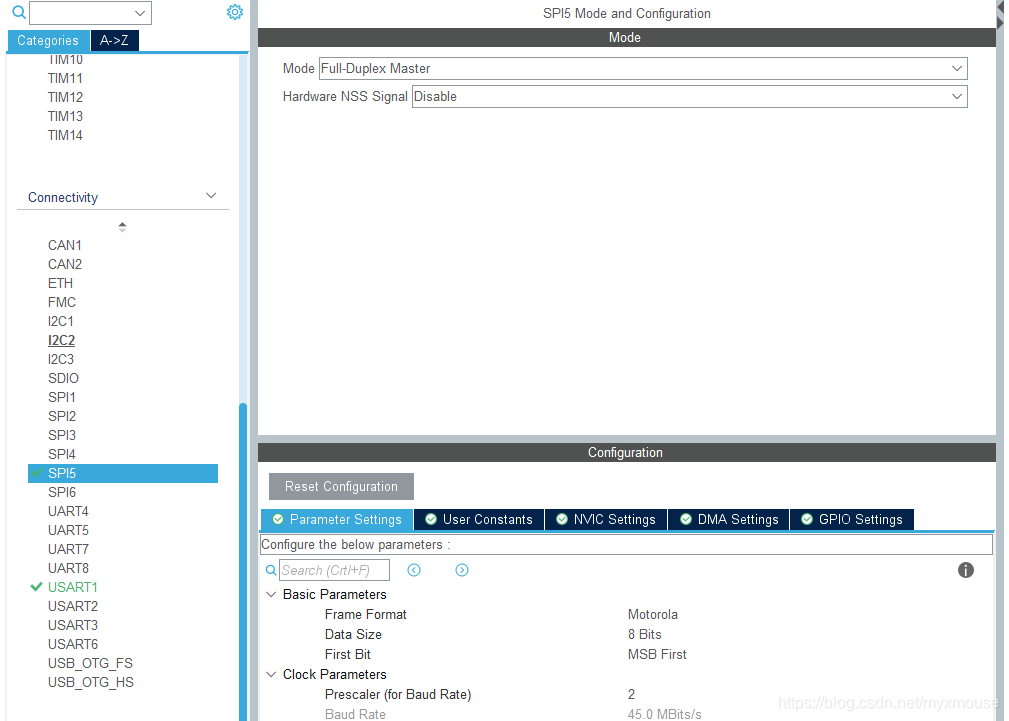The height and width of the screenshot is (721, 1009).
Task: Select USART1 in Connectivity list
Action: (73, 587)
